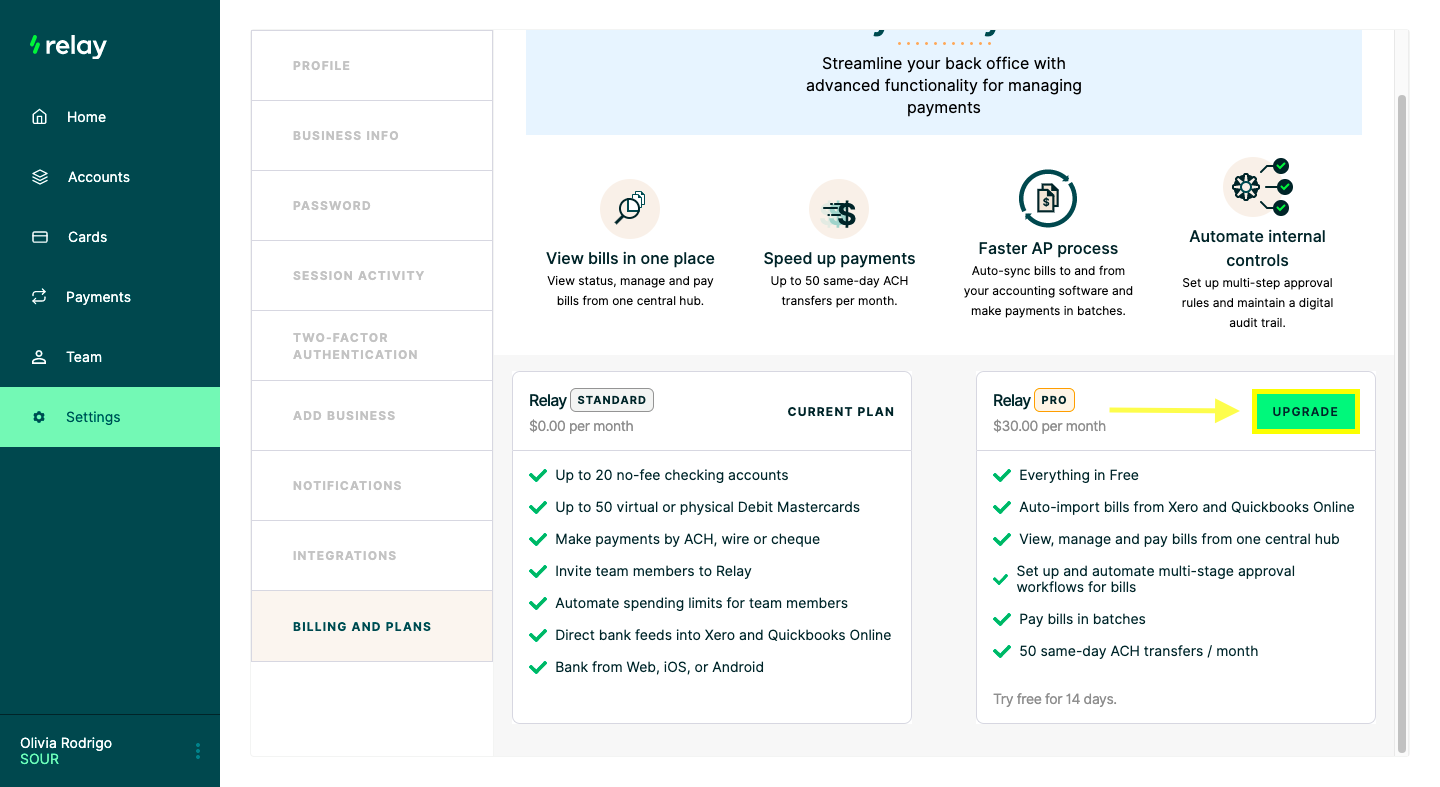Click the Cards credit card icon
1440x787 pixels.
click(x=40, y=237)
